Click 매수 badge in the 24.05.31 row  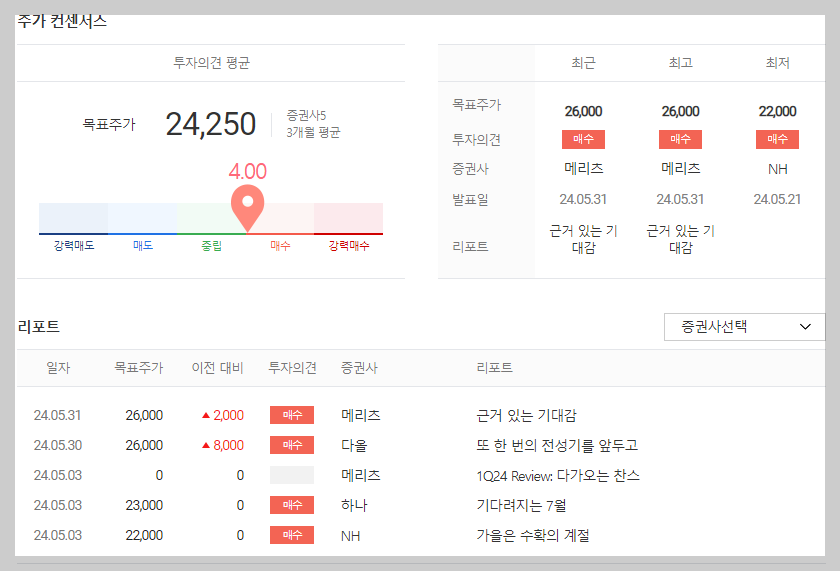(292, 415)
